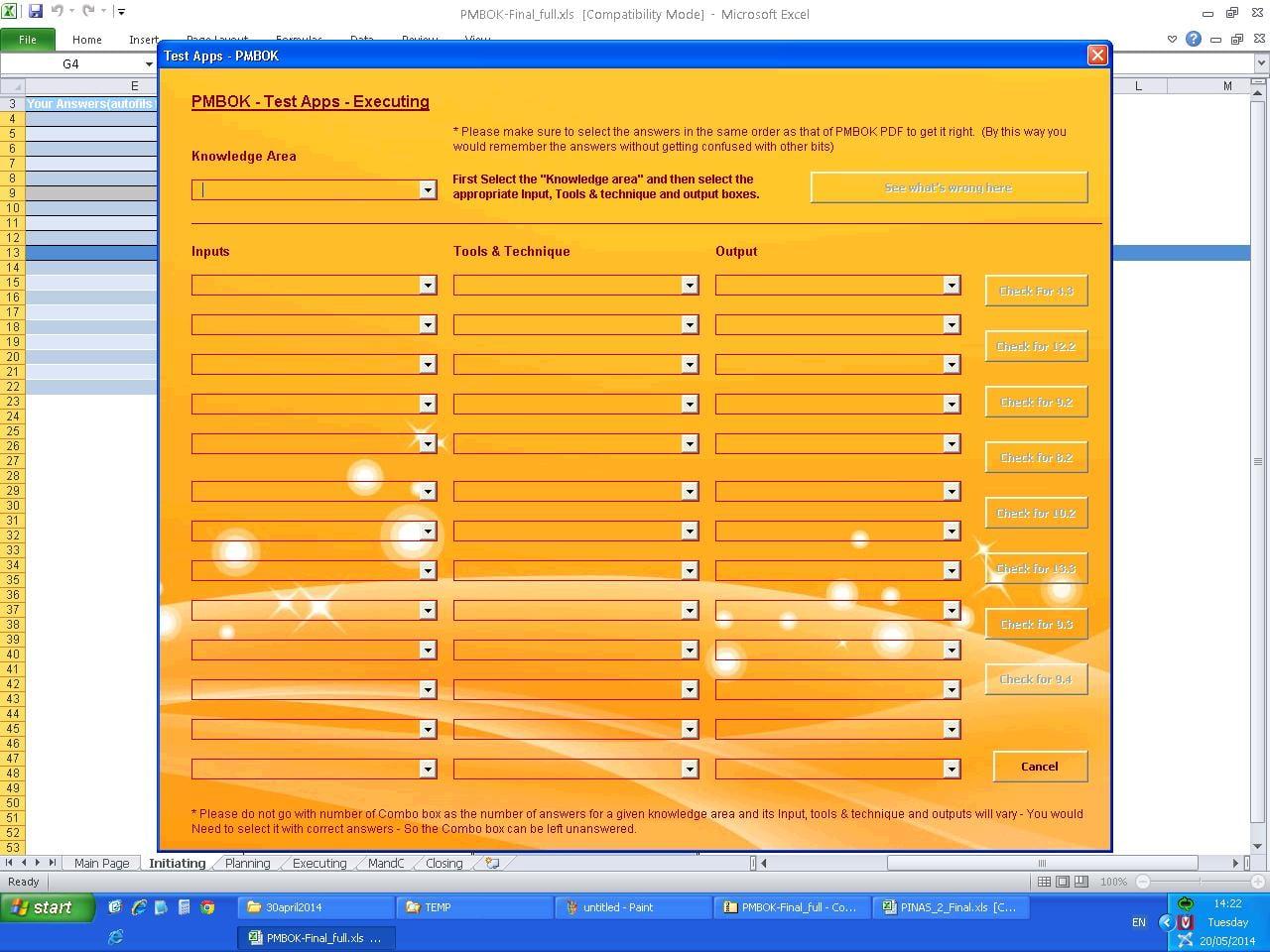Expand the first Inputs combo box
The width and height of the screenshot is (1270, 952).
[428, 285]
